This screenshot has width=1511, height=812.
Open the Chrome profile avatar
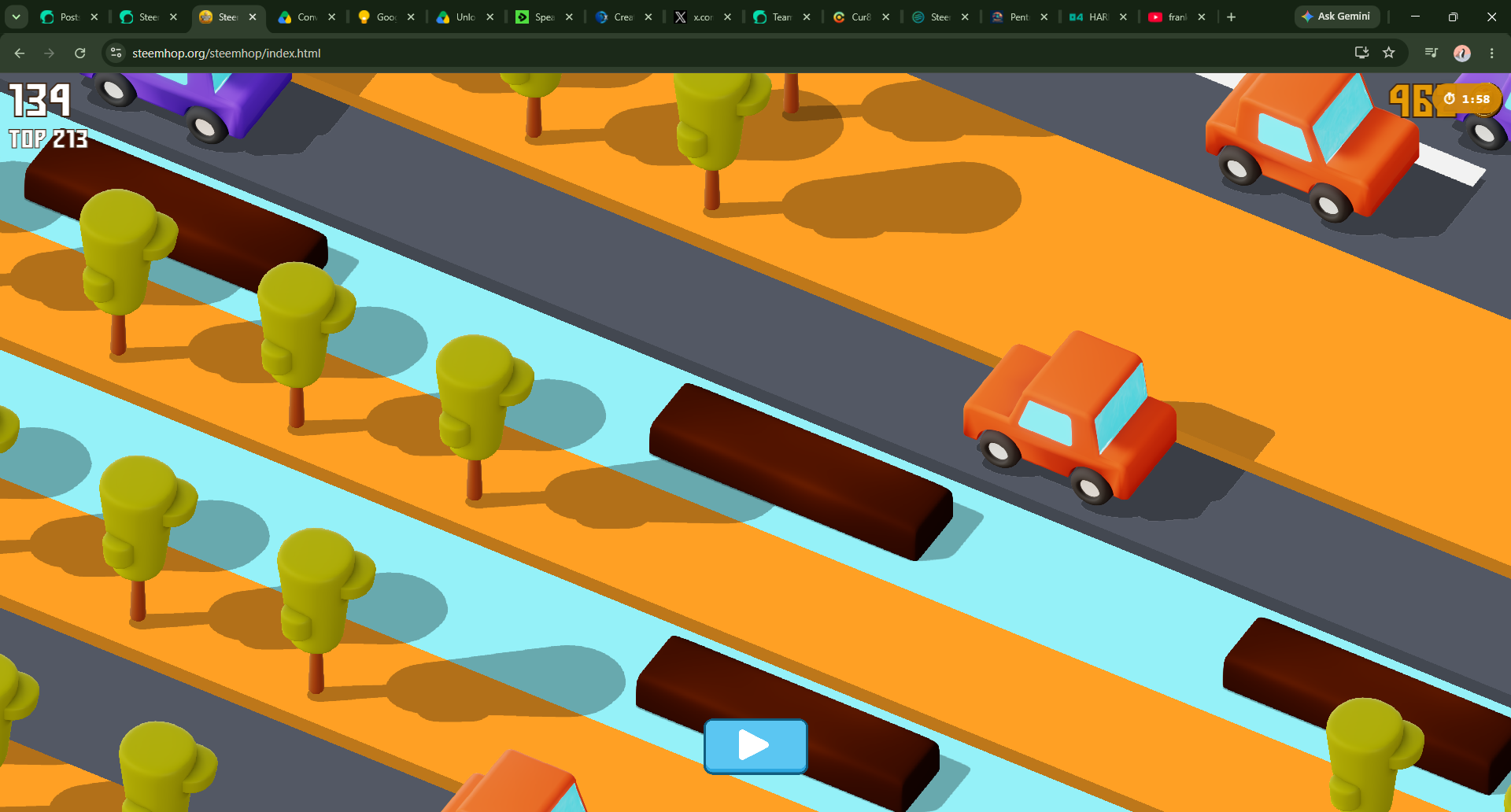click(1462, 53)
